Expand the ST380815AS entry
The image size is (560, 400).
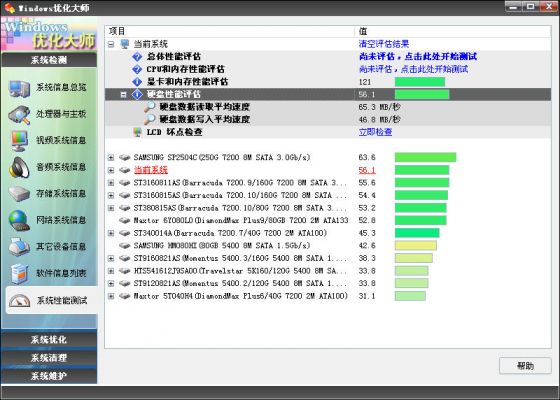111,208
